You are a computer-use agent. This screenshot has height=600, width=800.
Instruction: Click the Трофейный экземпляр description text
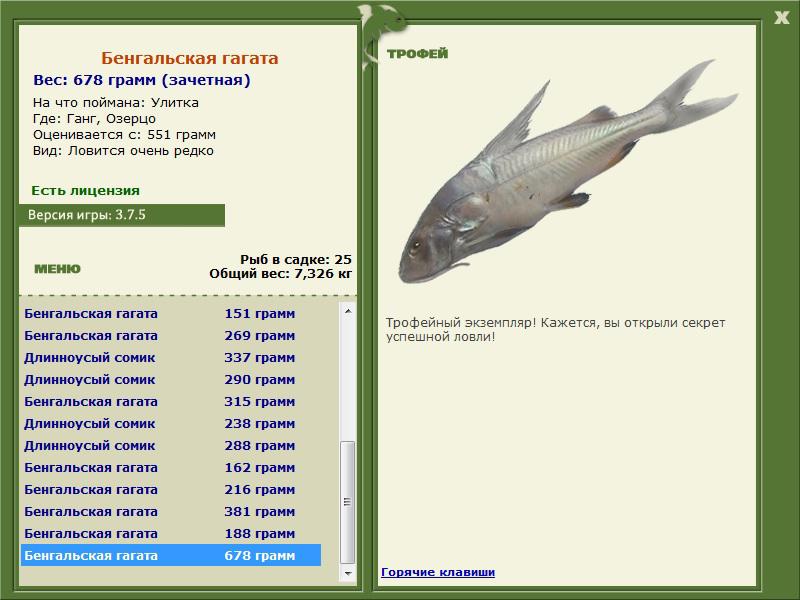pyautogui.click(x=555, y=330)
